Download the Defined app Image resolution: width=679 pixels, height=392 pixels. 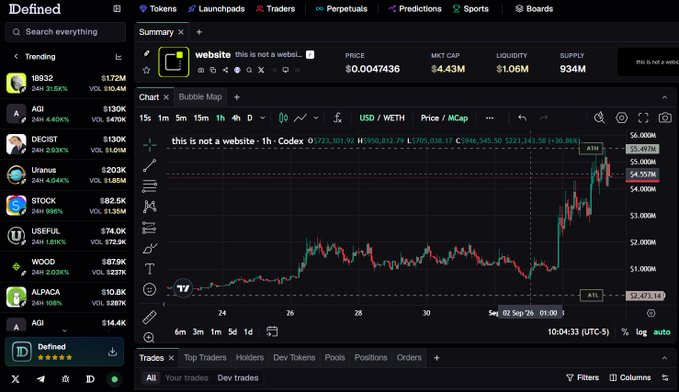(112, 351)
